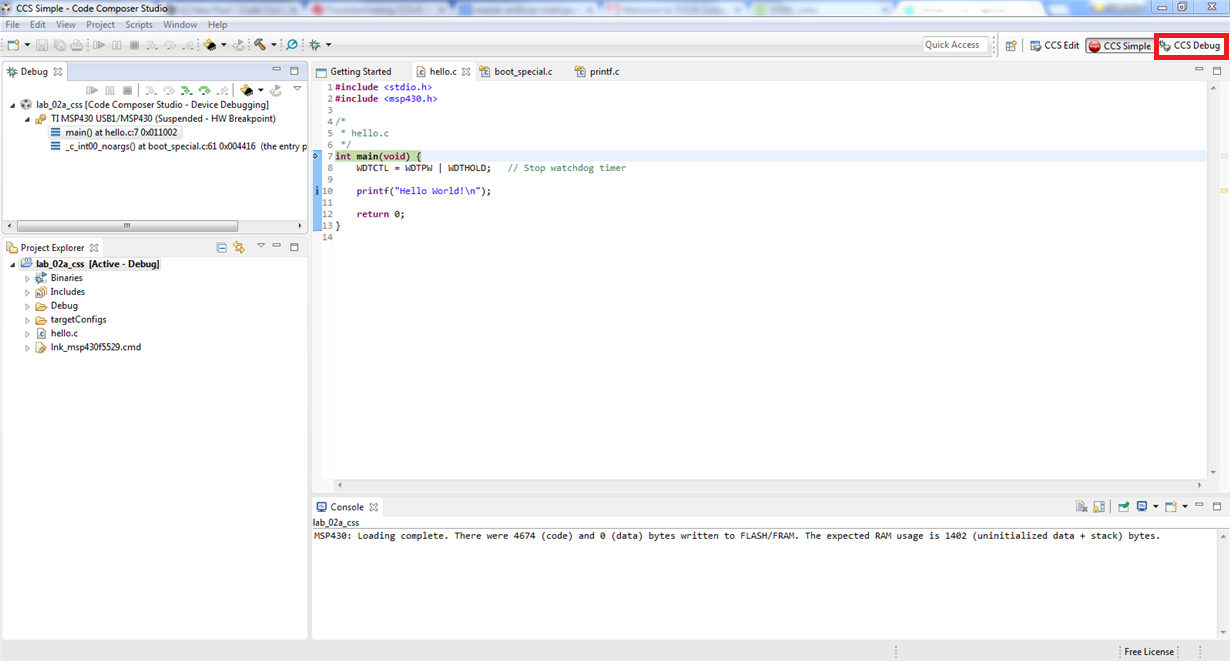Click the Open Perspective icon

click(1011, 46)
